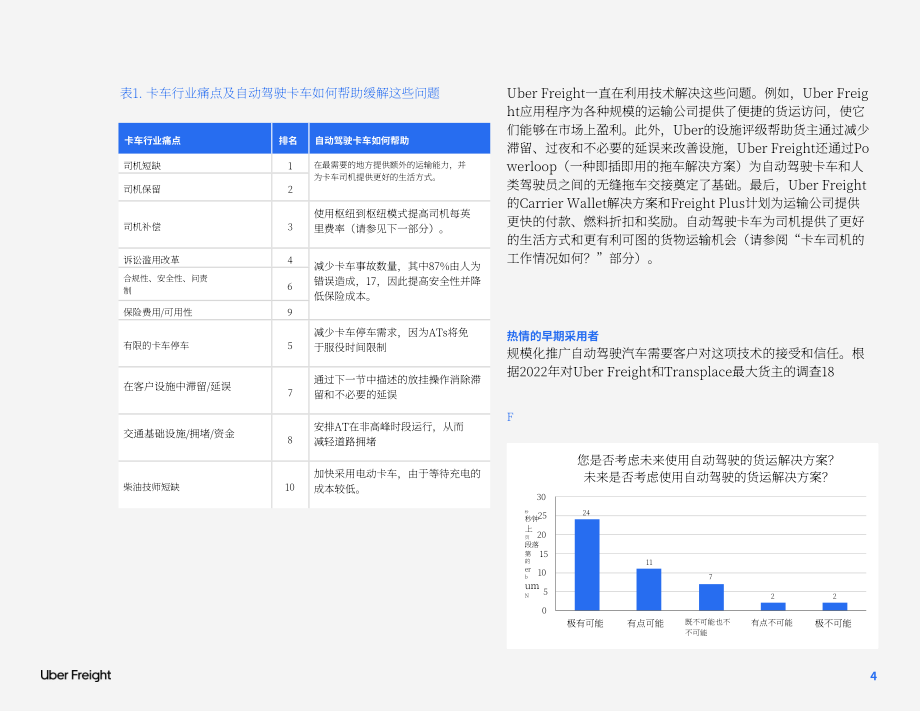Click rank 8 beside 交通基础设施/拥堵/资金

click(290, 439)
